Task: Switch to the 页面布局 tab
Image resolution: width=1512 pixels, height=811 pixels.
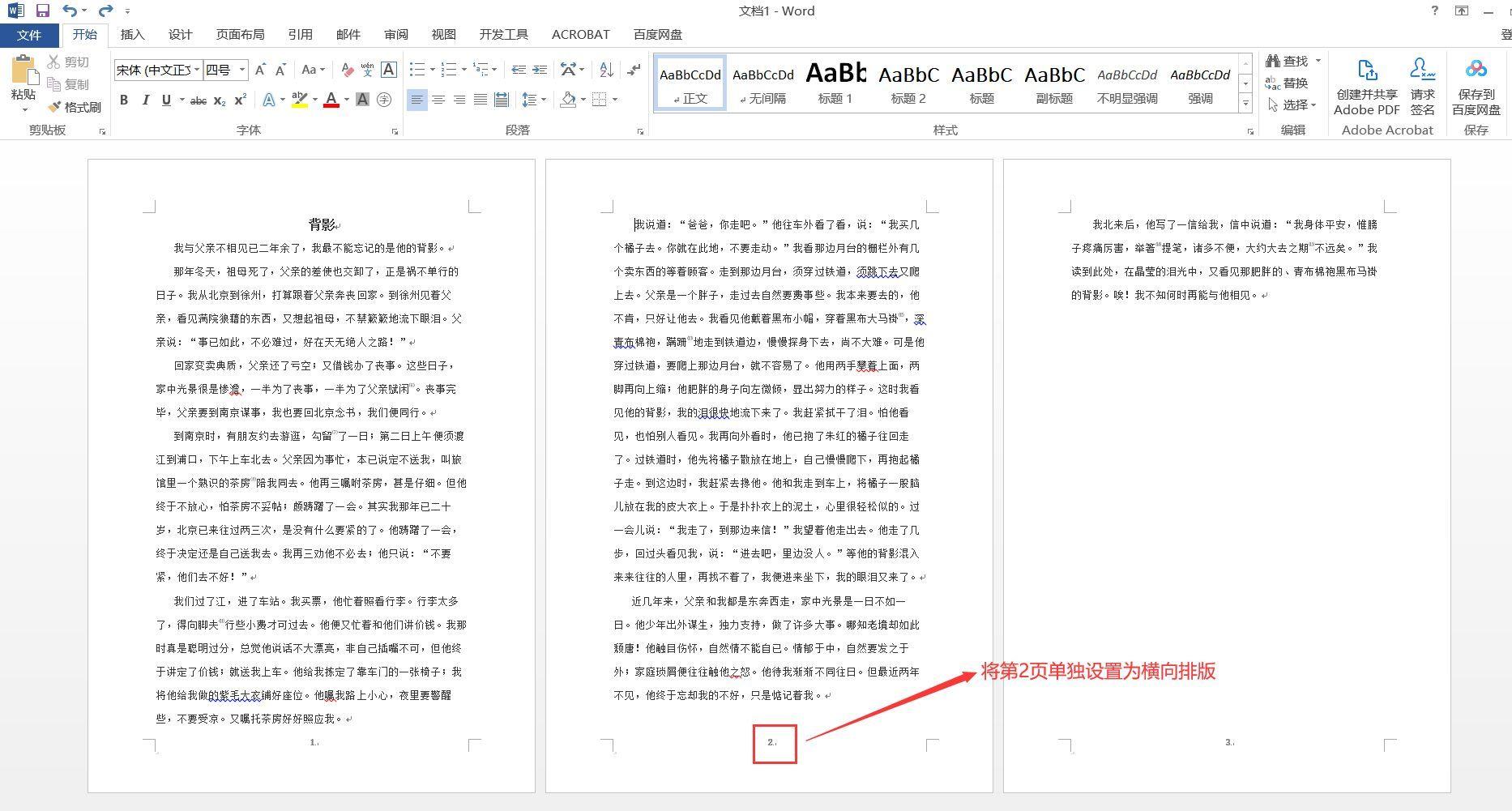Action: coord(240,35)
